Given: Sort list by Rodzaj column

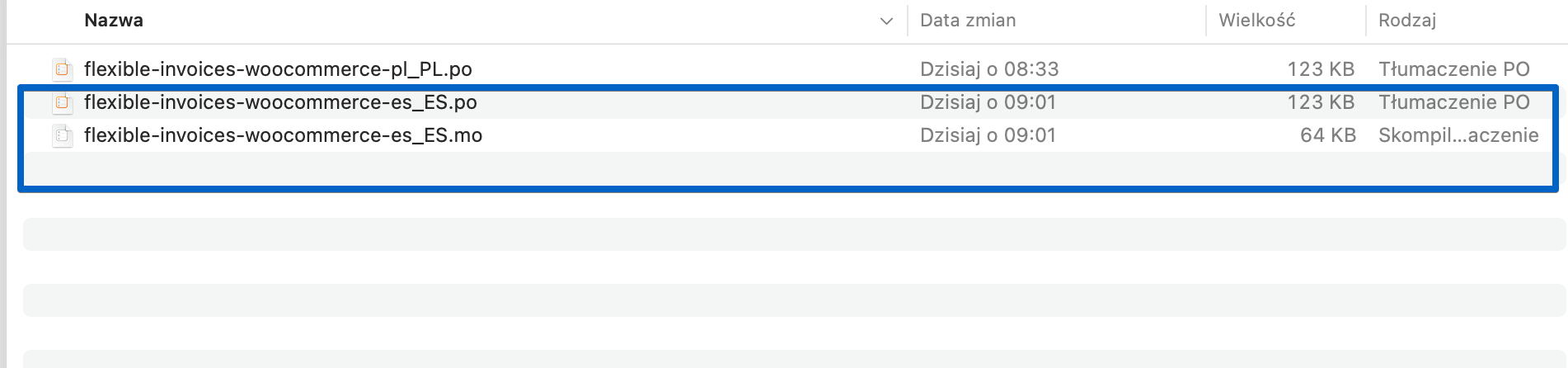Looking at the screenshot, I should point(1407,21).
